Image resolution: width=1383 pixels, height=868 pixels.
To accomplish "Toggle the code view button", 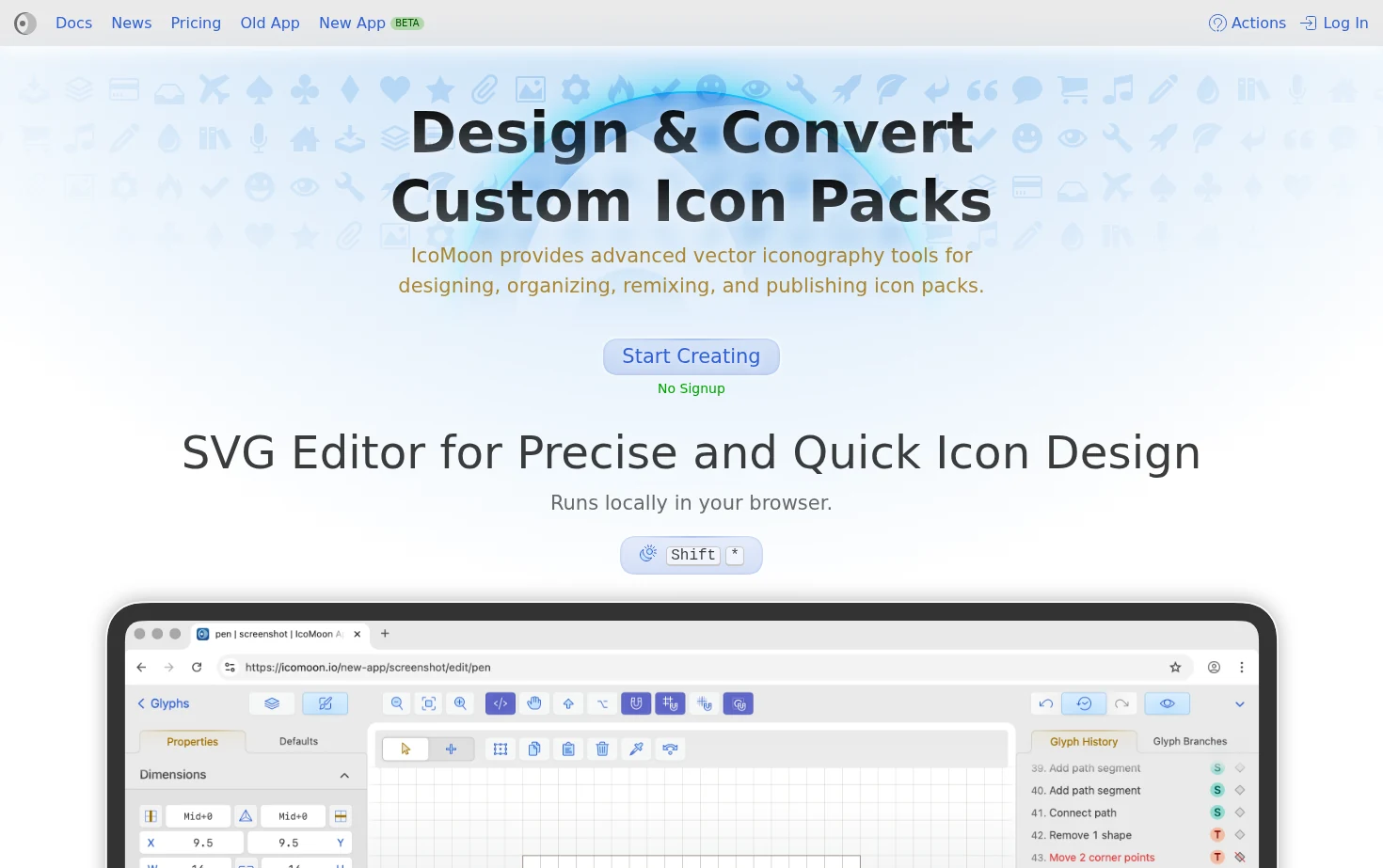I will pos(501,703).
